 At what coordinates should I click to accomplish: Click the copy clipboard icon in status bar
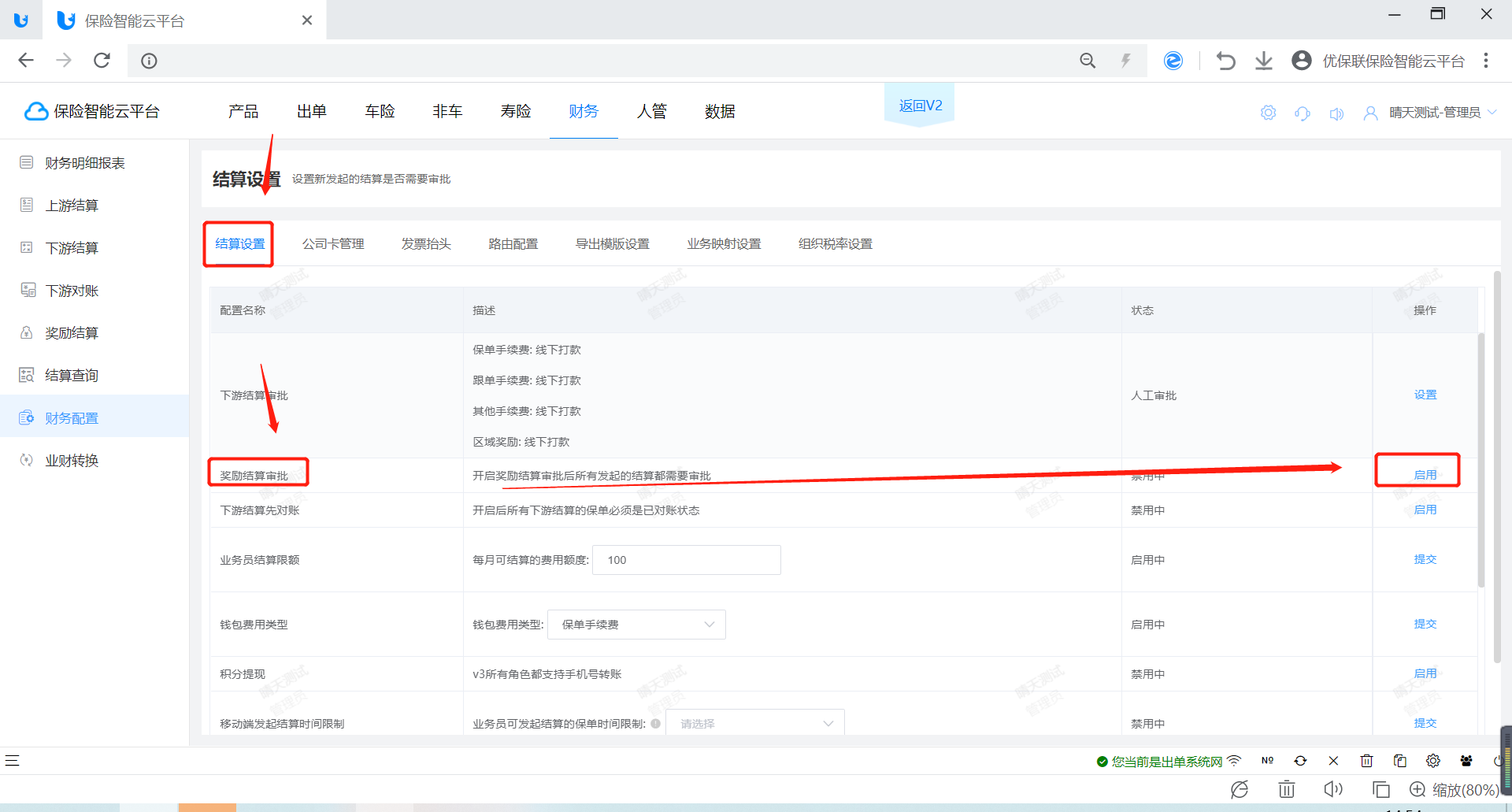click(x=1399, y=761)
